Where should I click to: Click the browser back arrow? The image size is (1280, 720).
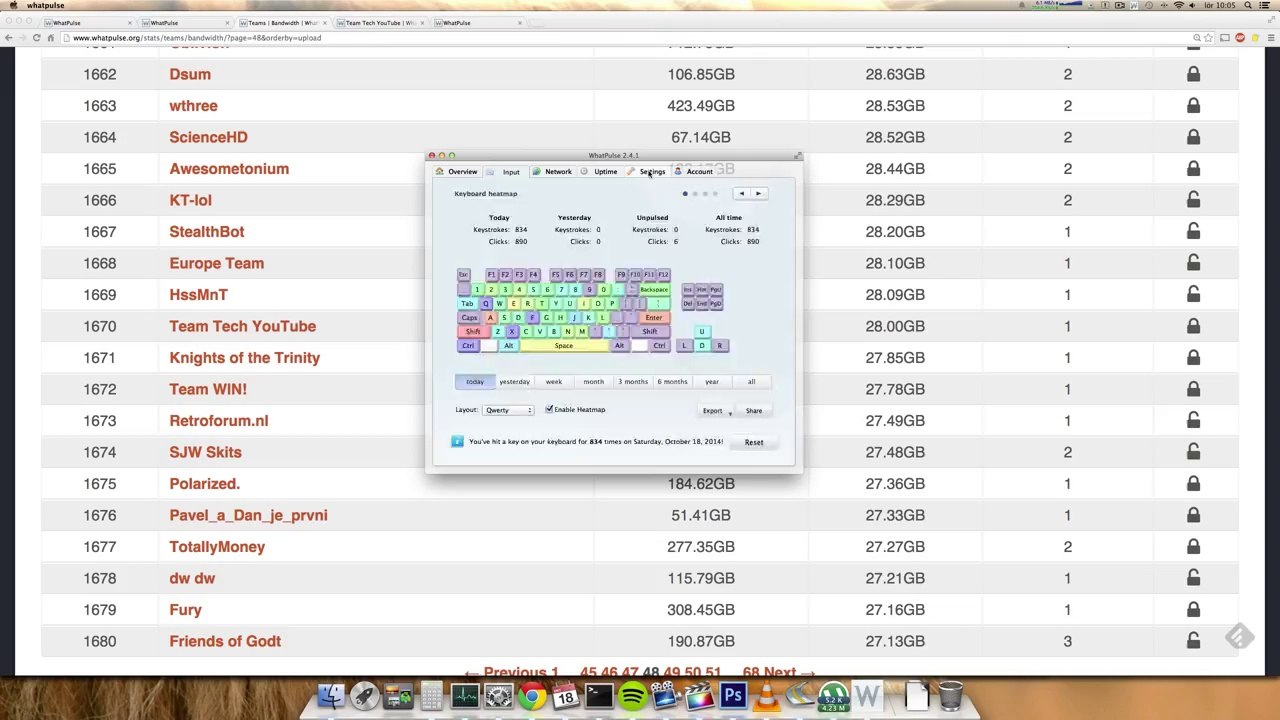pyautogui.click(x=9, y=38)
